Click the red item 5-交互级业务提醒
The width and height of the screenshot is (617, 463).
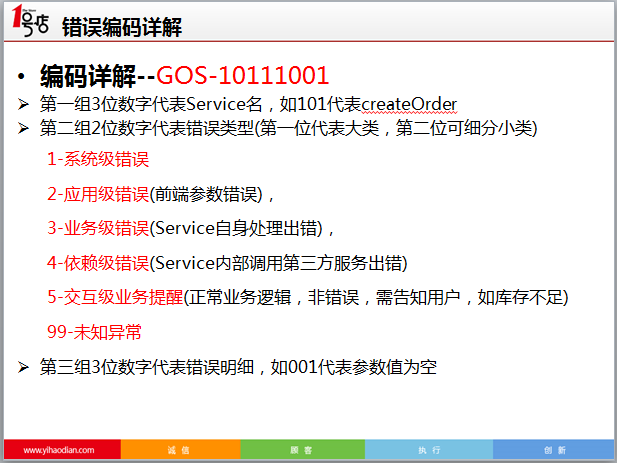(115, 297)
